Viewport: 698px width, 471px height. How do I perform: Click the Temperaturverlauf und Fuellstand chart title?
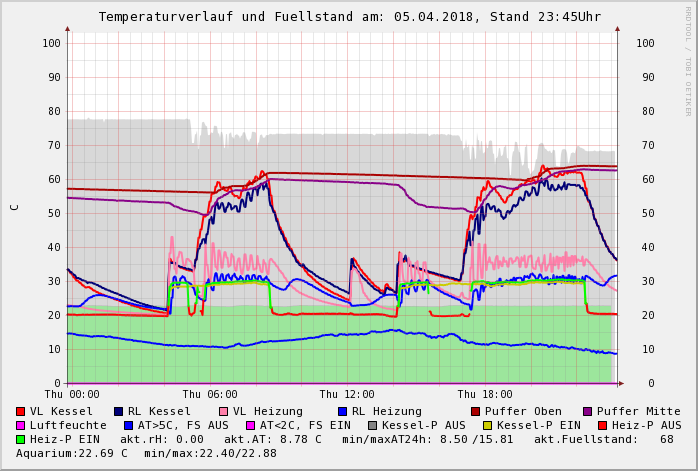[x=349, y=17]
